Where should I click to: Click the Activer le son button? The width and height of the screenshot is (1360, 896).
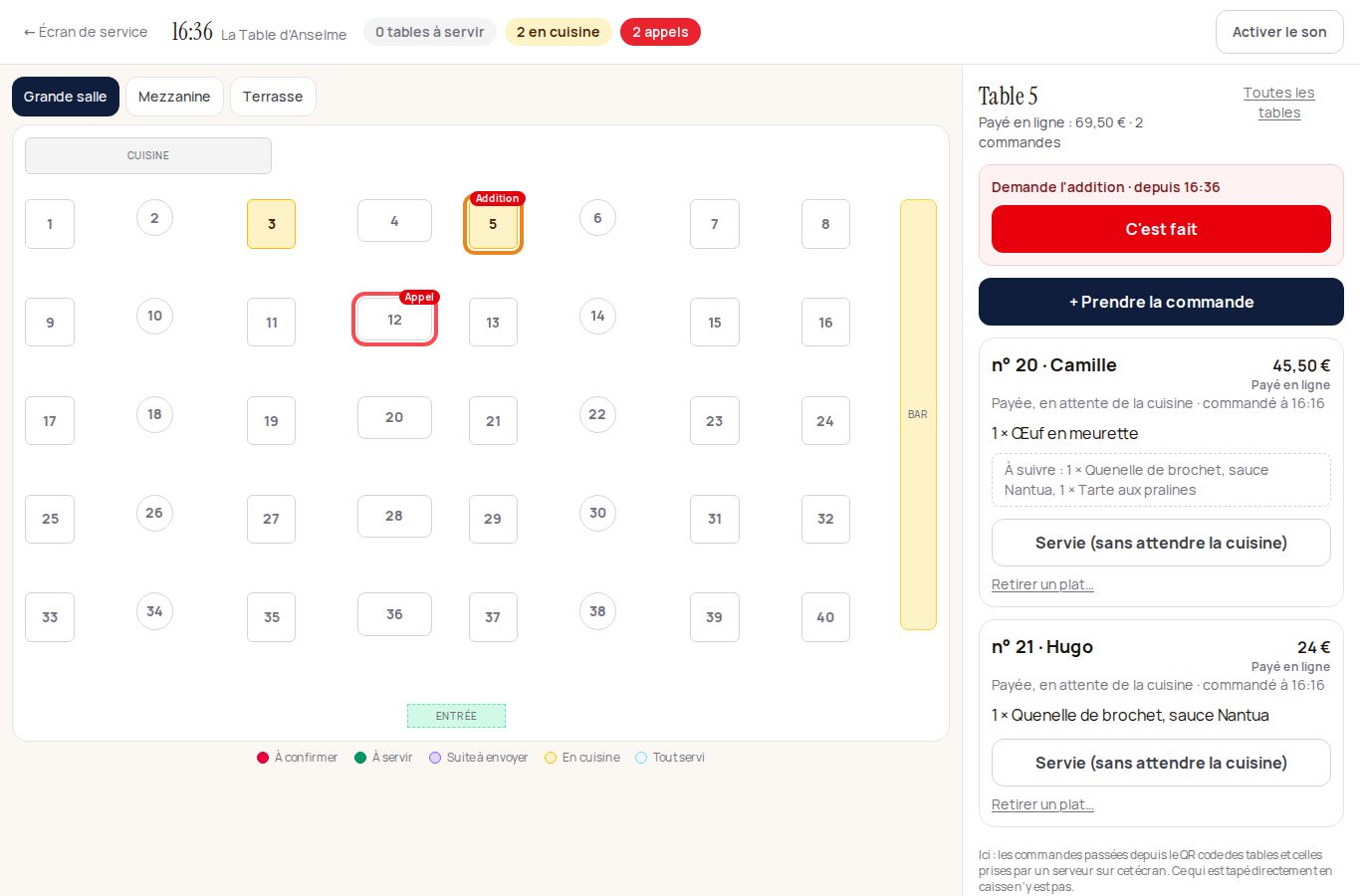(x=1279, y=32)
